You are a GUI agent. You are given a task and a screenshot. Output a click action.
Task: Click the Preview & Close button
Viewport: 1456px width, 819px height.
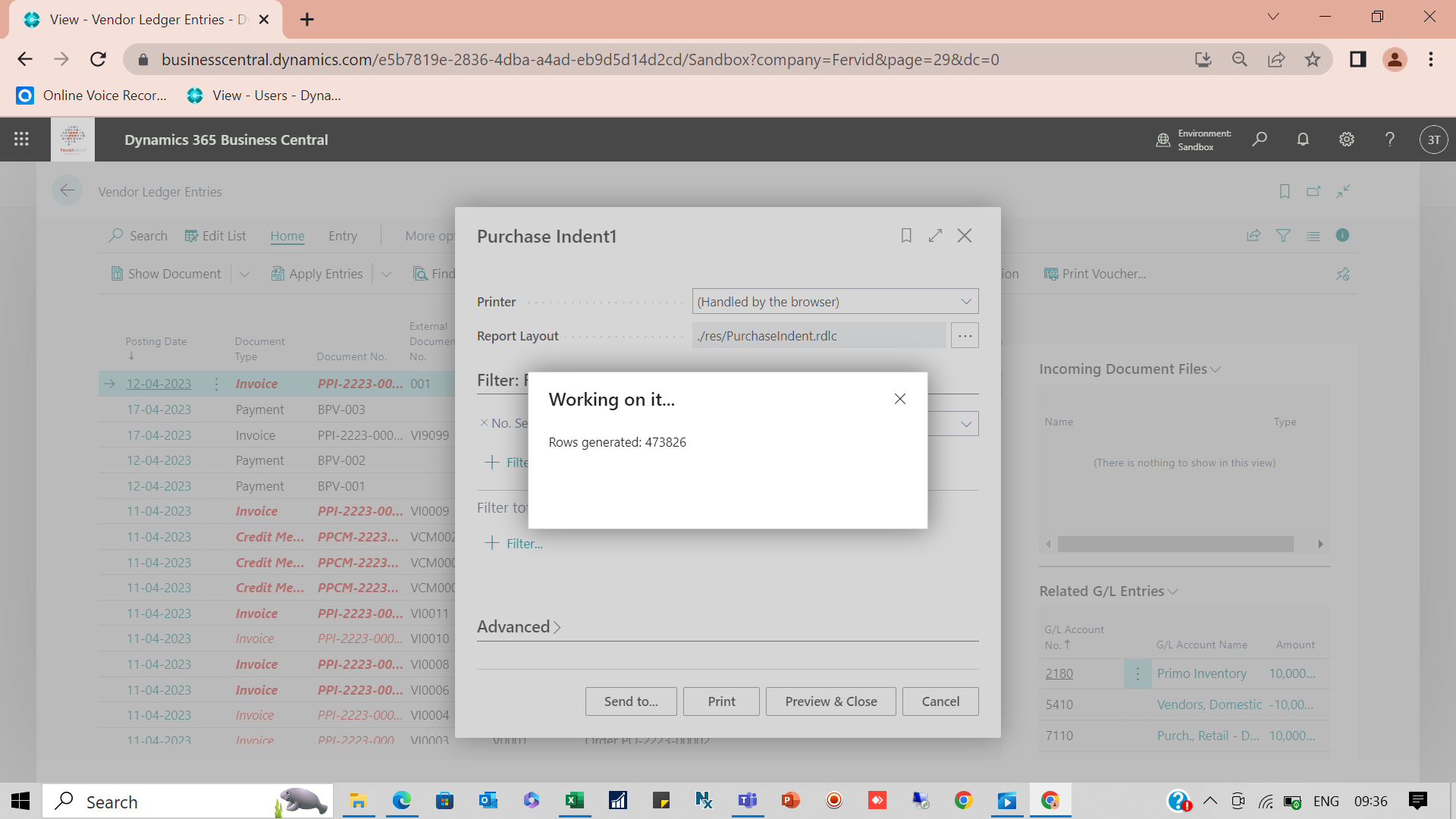[x=830, y=701]
